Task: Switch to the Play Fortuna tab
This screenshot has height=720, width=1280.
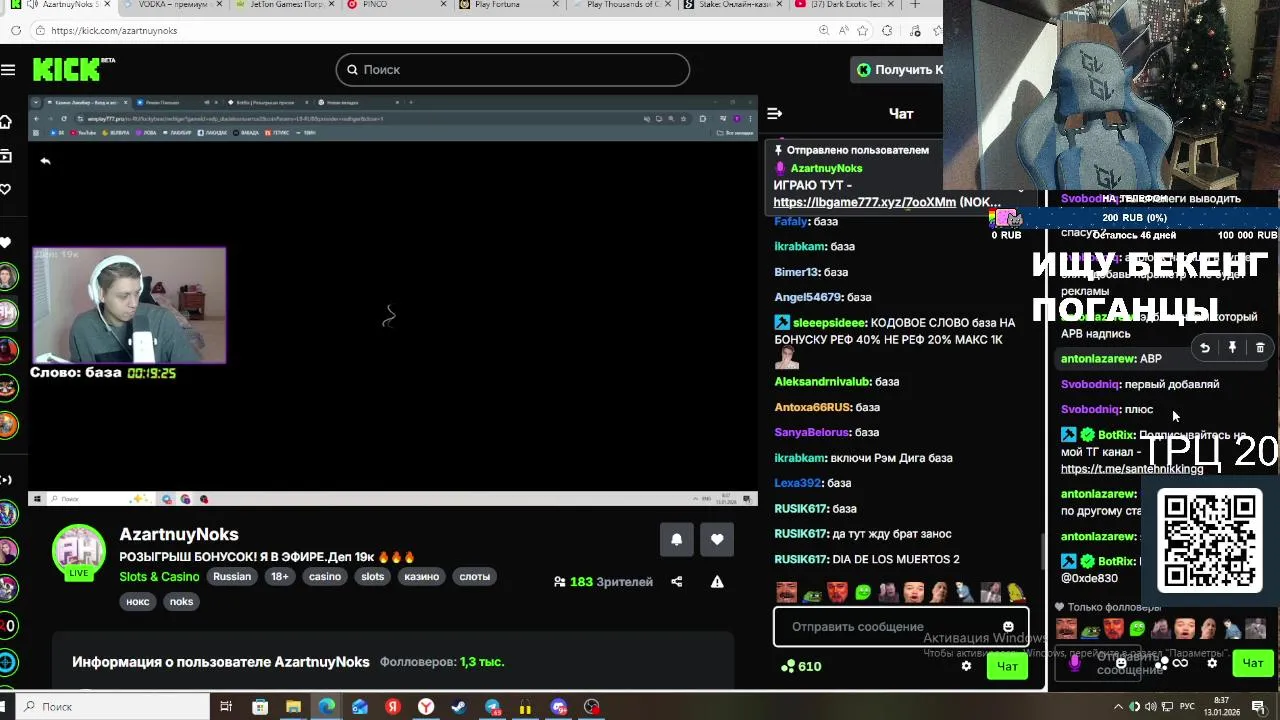Action: coord(508,5)
